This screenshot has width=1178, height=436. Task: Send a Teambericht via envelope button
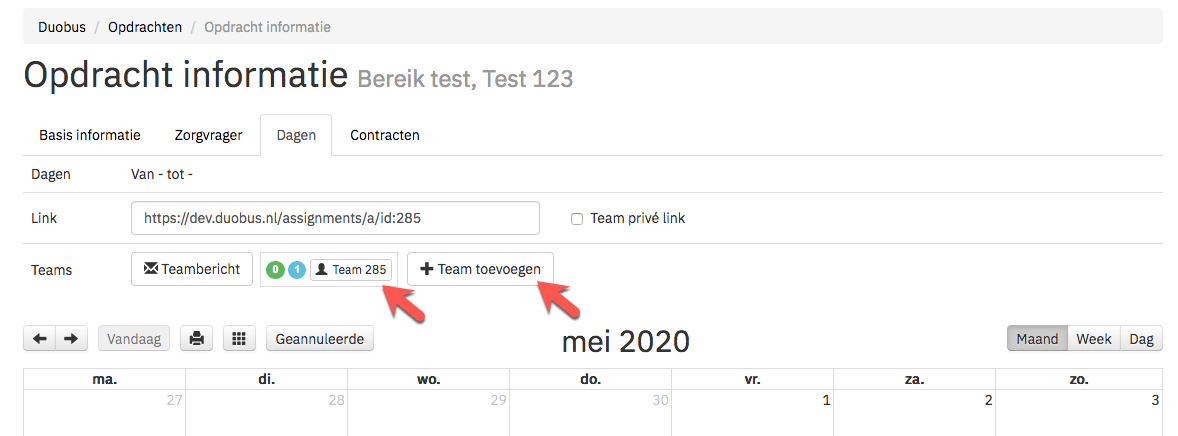click(192, 269)
